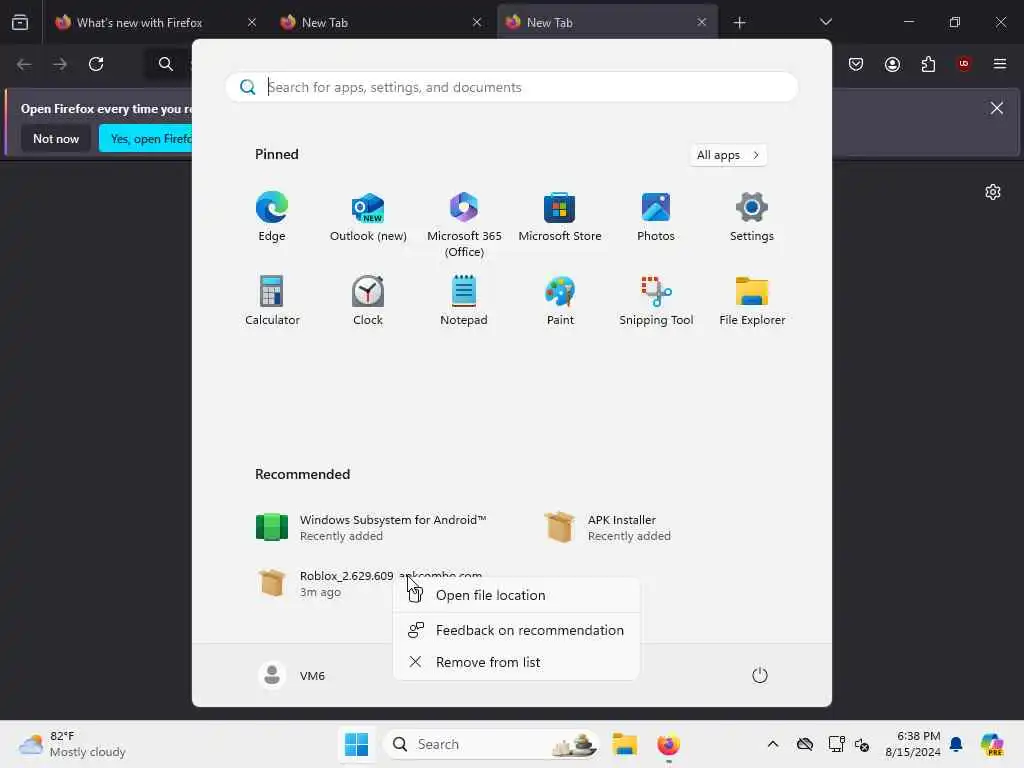Launch the Photos app

[x=656, y=217]
